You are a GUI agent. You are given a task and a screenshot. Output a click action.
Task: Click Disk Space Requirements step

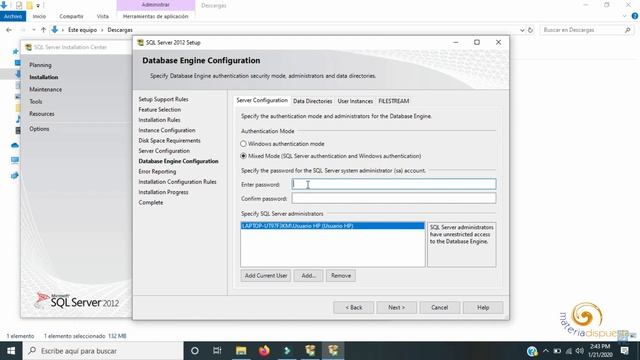tap(169, 140)
